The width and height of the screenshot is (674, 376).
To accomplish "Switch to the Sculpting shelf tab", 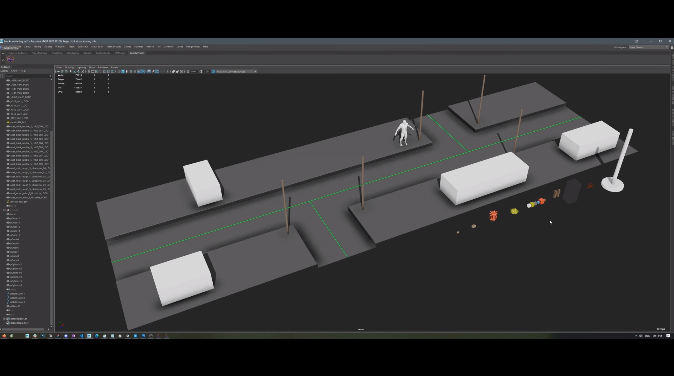I will [57, 53].
